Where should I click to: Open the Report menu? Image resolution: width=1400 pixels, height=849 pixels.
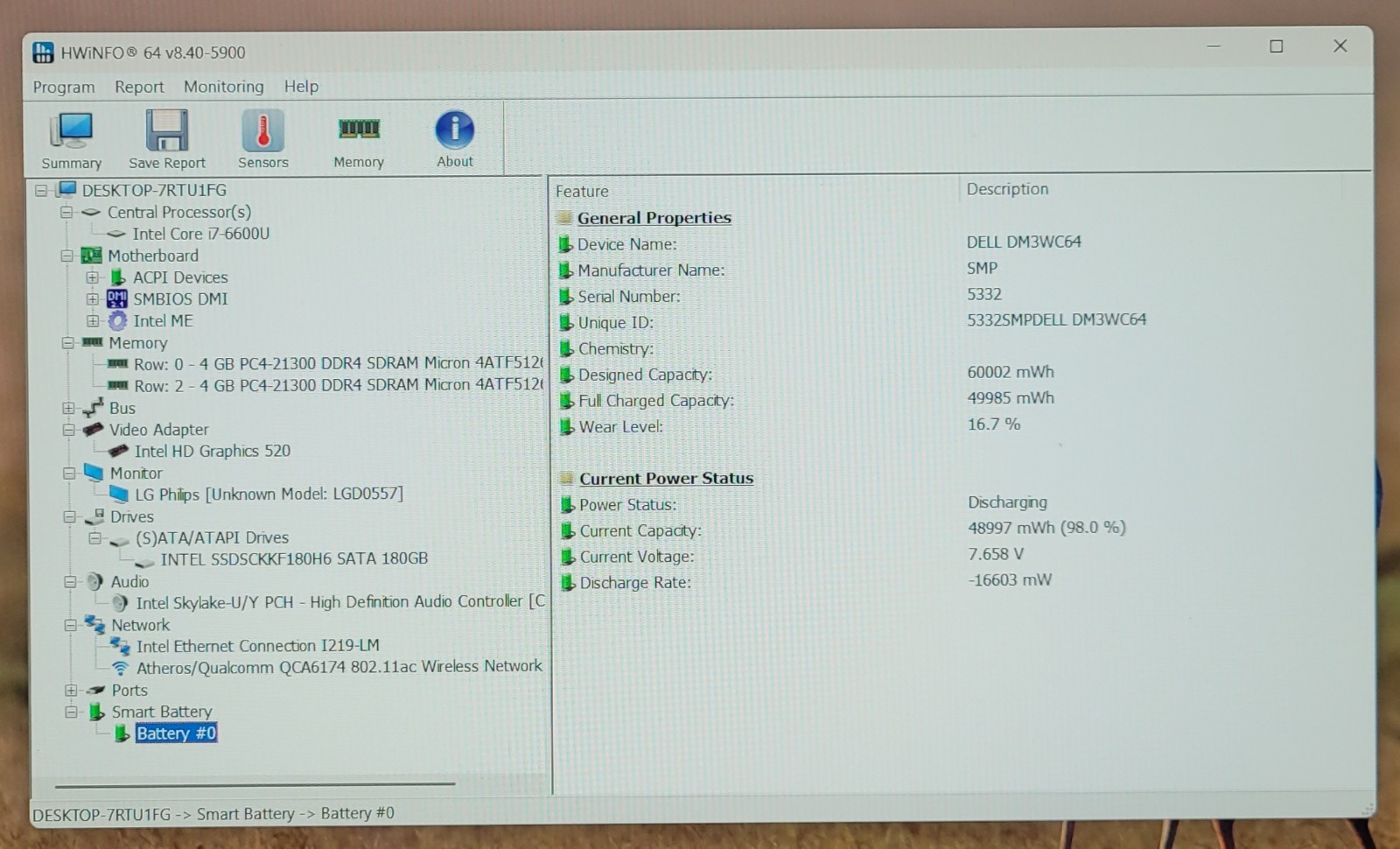(139, 87)
